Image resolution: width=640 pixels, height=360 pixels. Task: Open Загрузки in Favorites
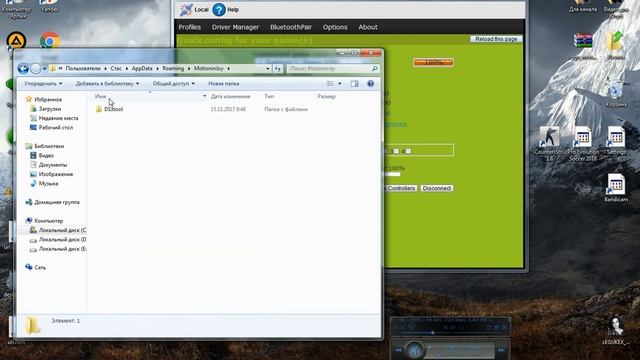point(46,109)
